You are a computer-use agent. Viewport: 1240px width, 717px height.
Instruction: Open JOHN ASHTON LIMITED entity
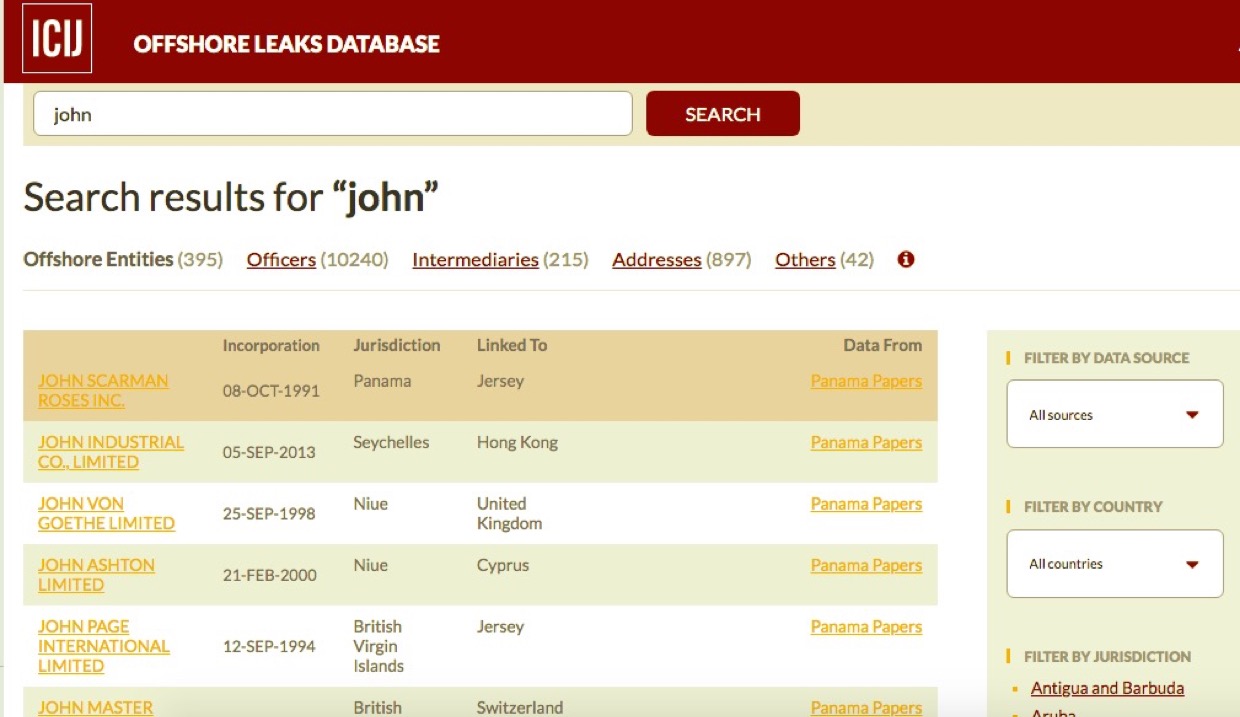coord(96,575)
